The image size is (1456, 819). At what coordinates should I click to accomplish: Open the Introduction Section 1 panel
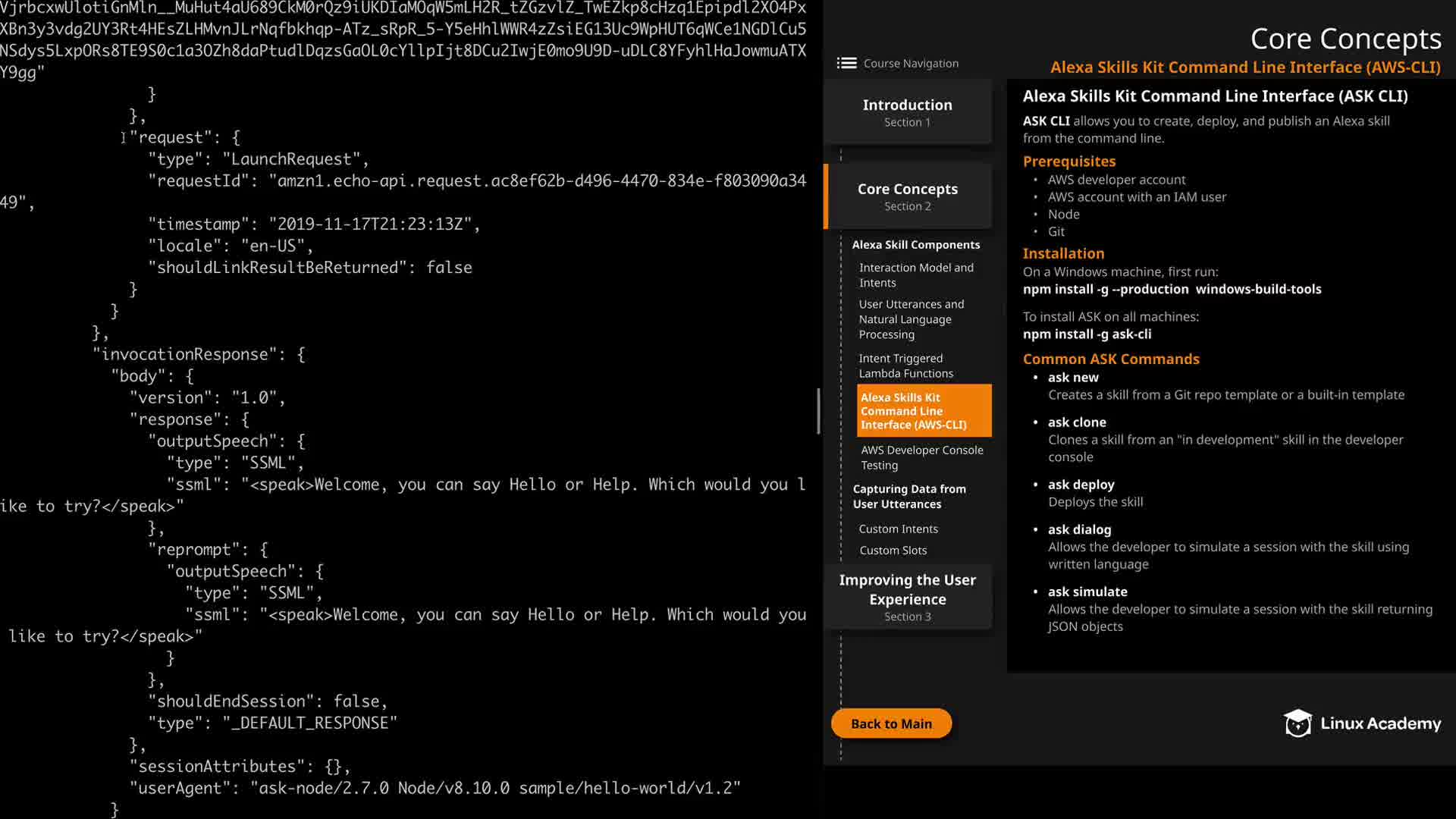point(907,112)
